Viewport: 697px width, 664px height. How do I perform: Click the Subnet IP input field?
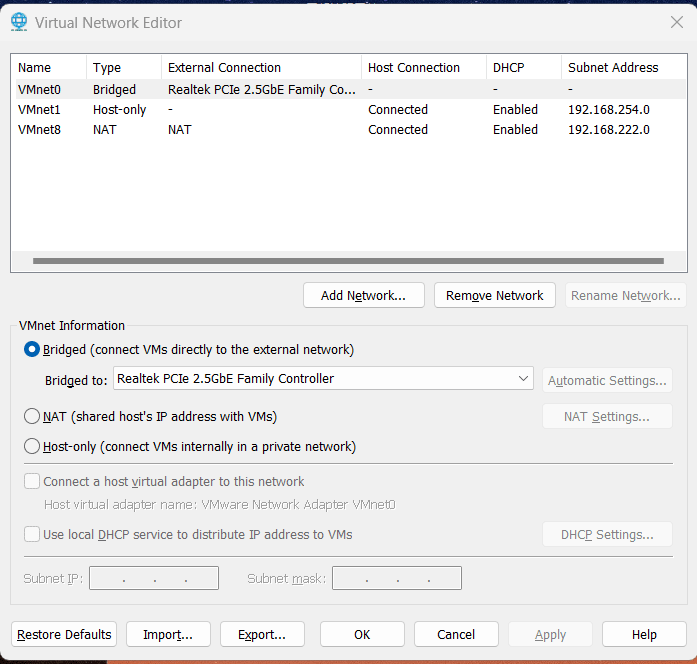point(154,578)
